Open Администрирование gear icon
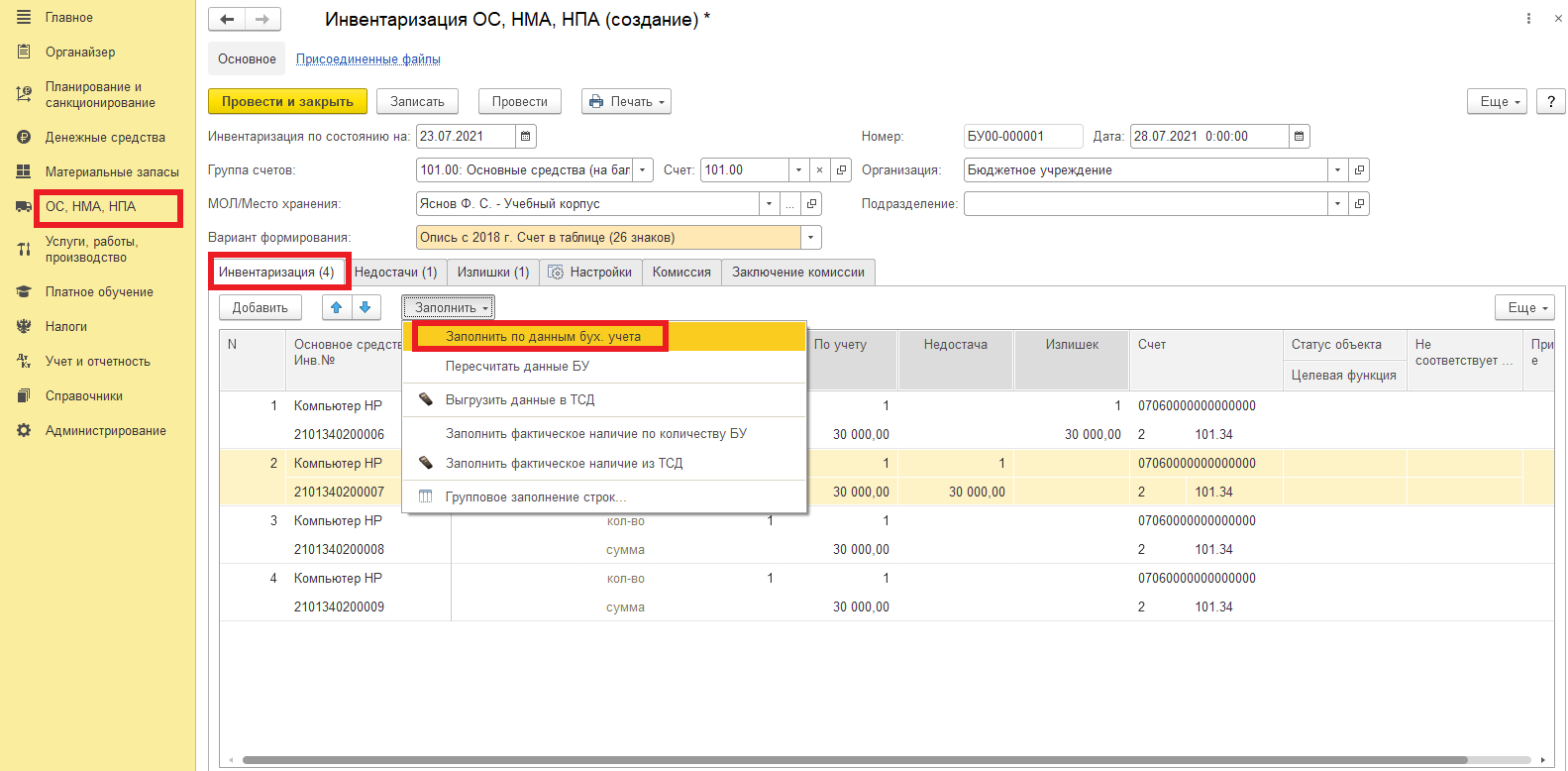Viewport: 1568px width, 771px height. (24, 430)
